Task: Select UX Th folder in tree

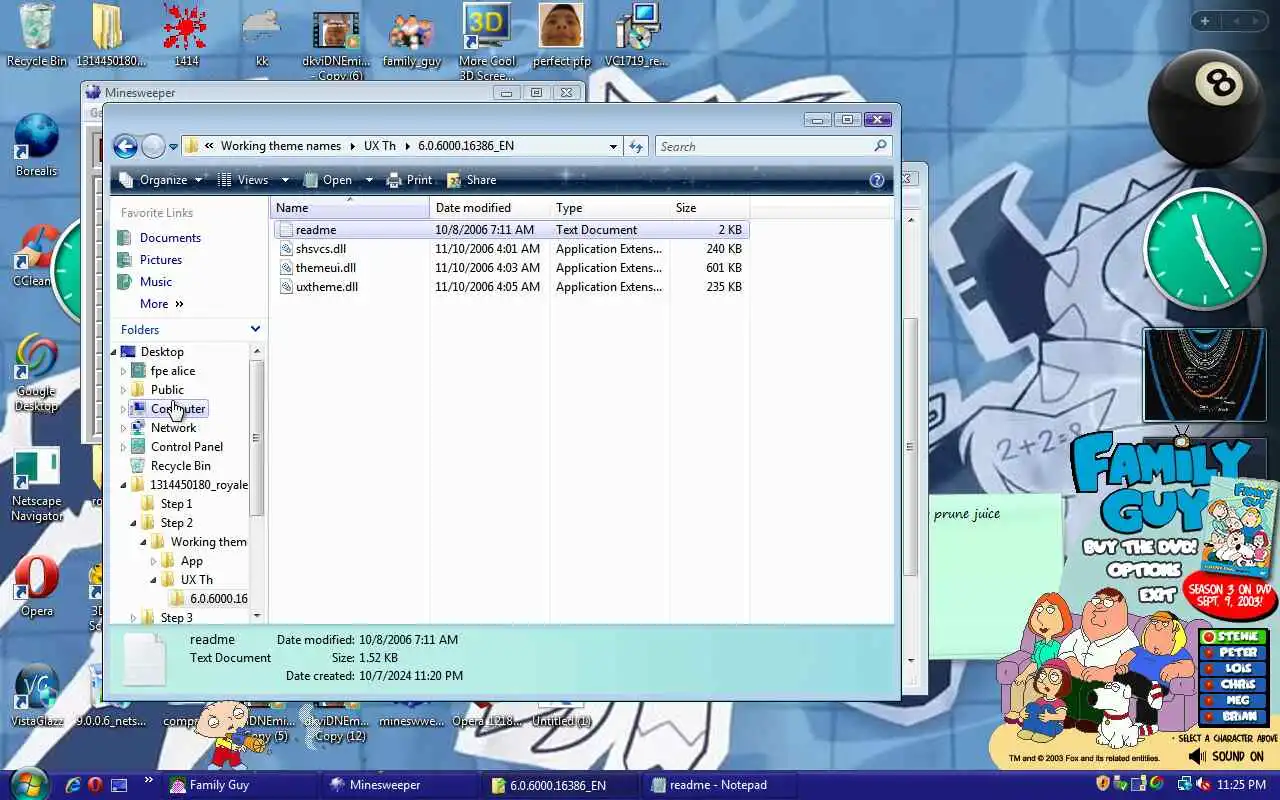Action: tap(196, 580)
